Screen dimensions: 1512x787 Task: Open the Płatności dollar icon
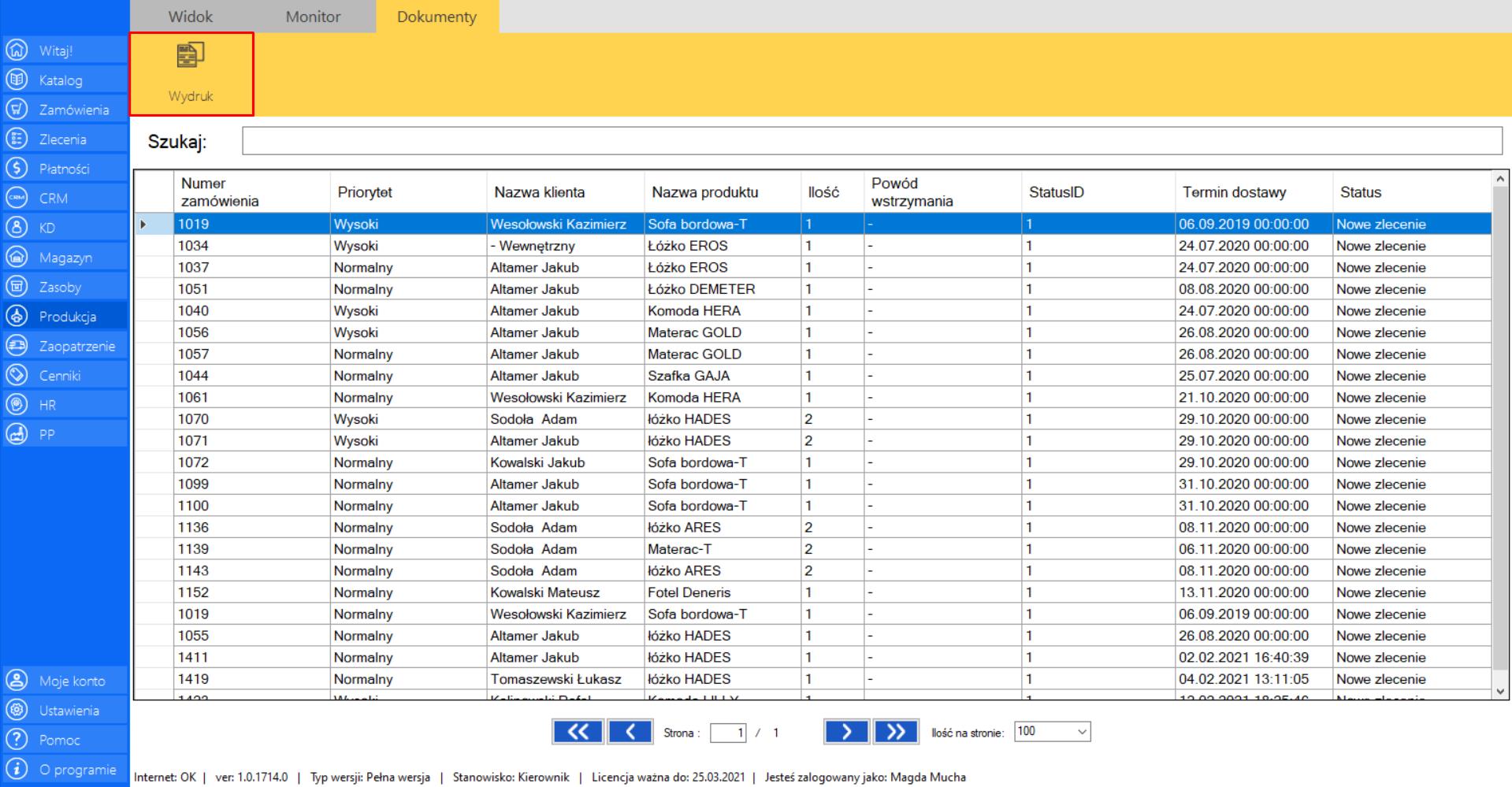(16, 169)
